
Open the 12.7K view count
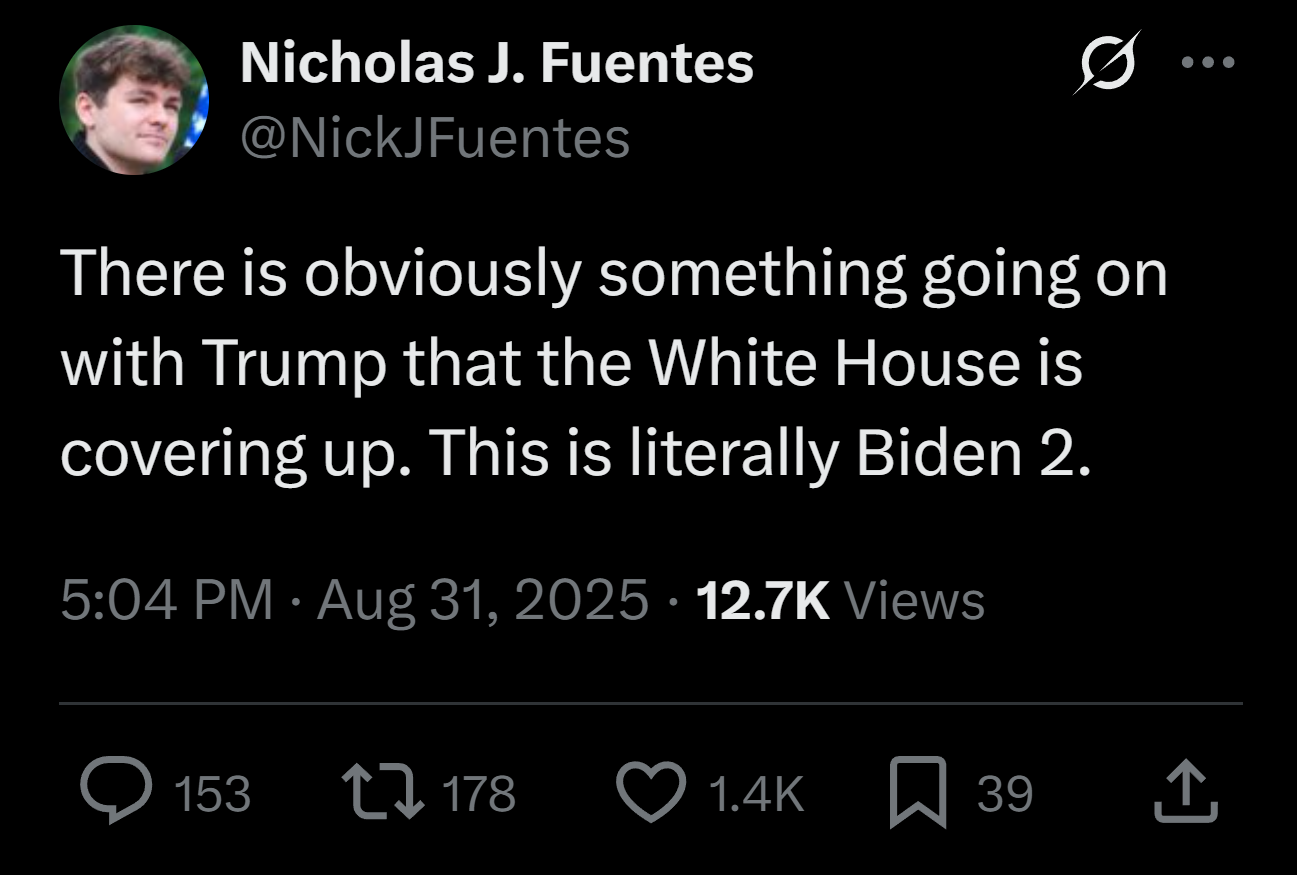click(761, 601)
